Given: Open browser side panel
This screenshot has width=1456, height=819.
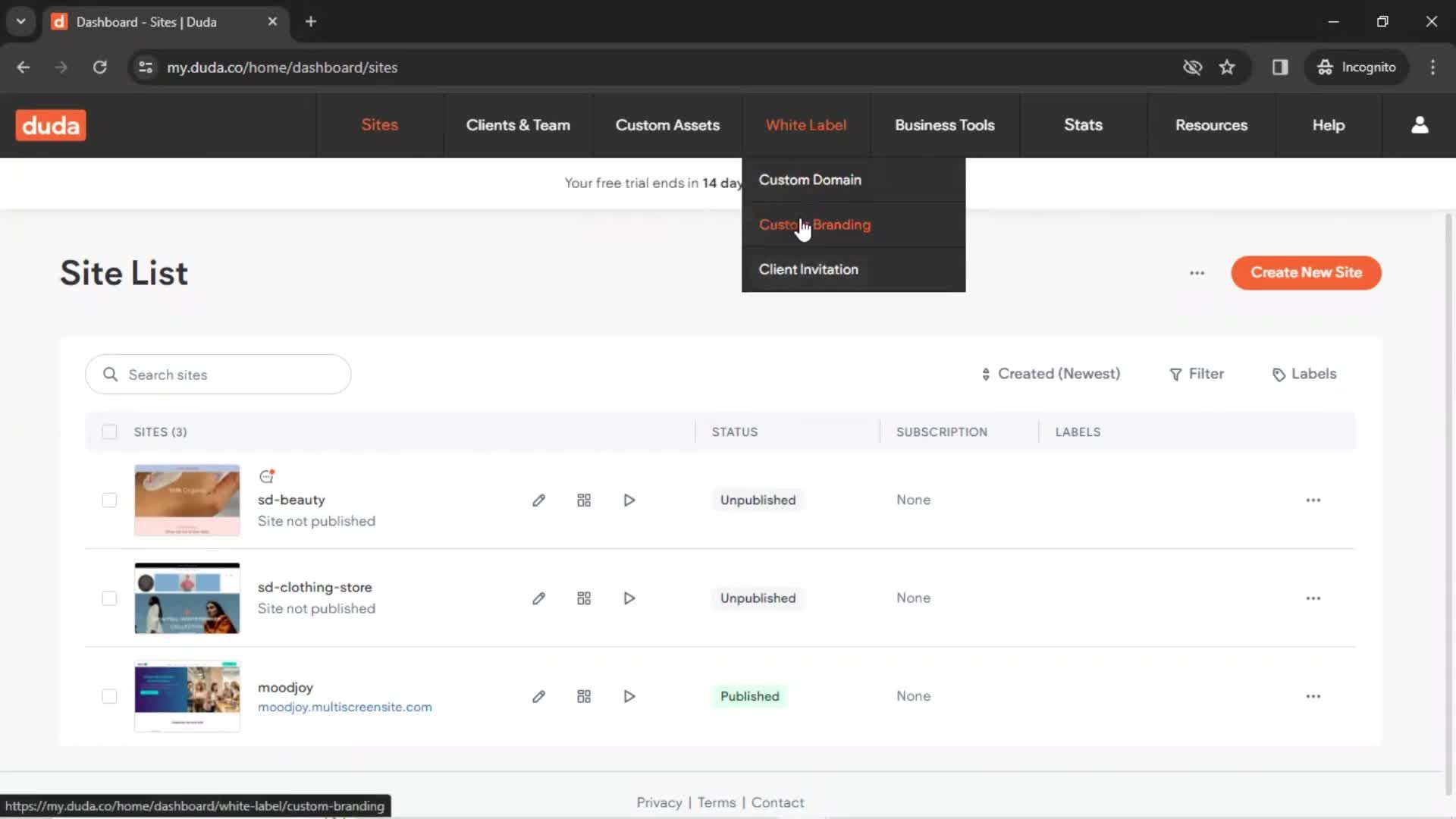Looking at the screenshot, I should [x=1280, y=67].
